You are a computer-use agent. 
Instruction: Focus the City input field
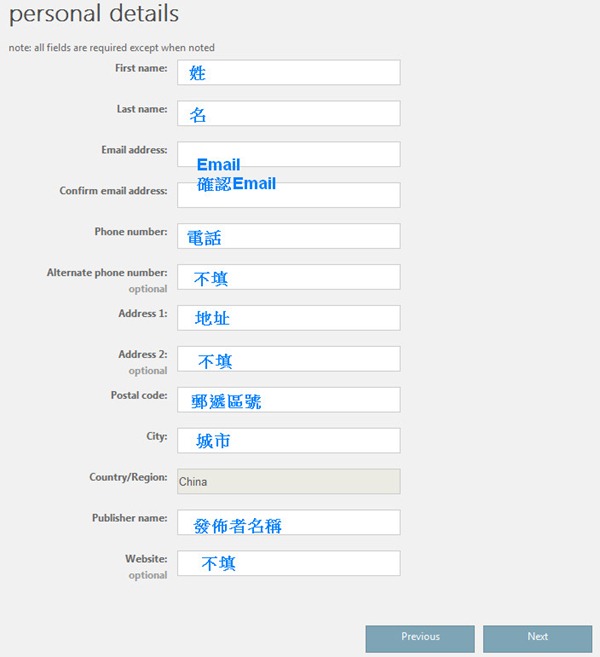pos(288,440)
